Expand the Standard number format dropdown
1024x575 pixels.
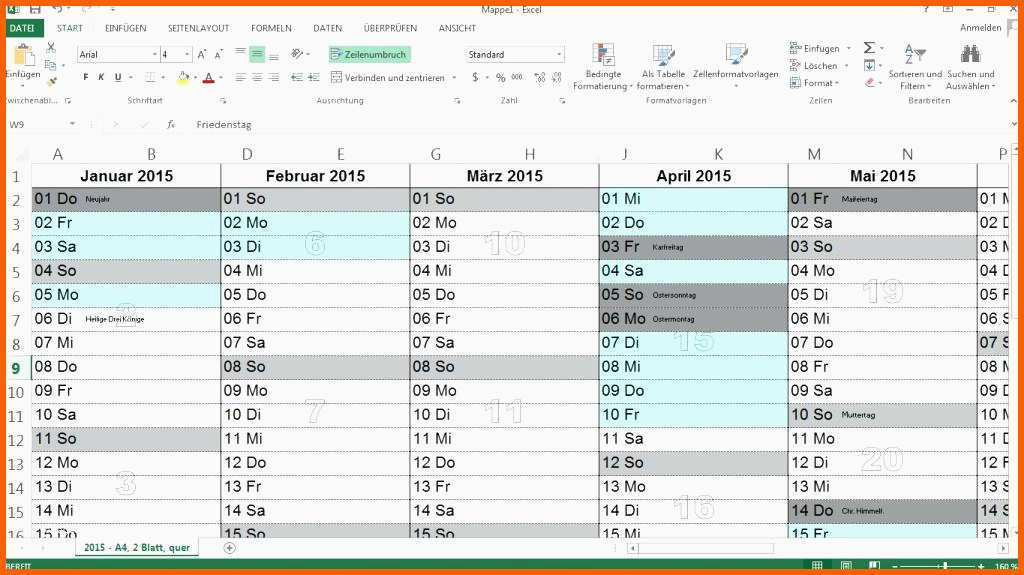tap(558, 55)
